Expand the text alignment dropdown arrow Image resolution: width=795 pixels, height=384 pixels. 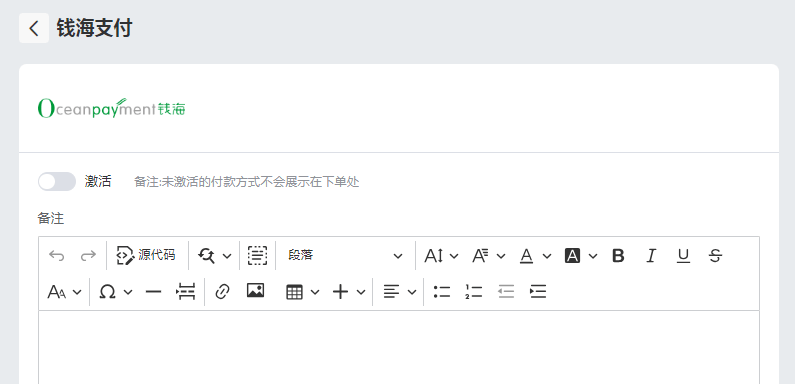coord(412,292)
